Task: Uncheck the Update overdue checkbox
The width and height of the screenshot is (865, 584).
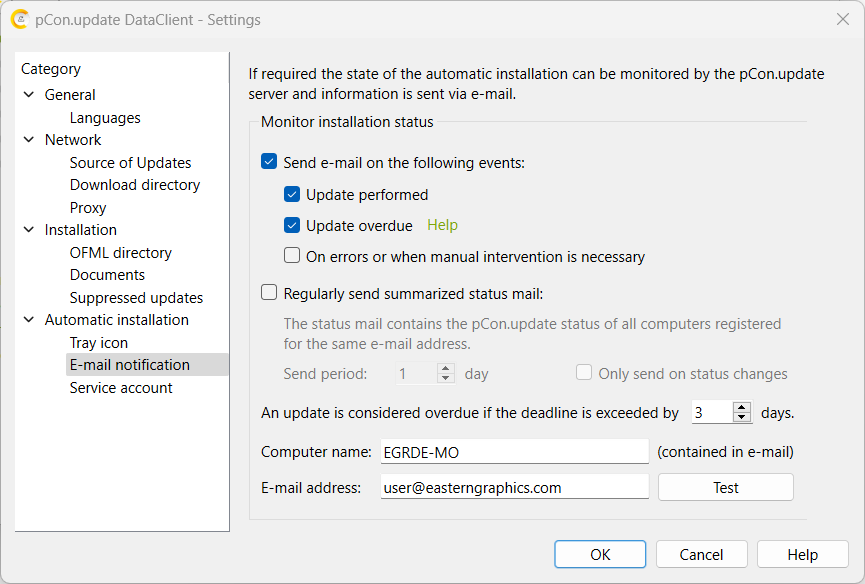Action: point(292,225)
